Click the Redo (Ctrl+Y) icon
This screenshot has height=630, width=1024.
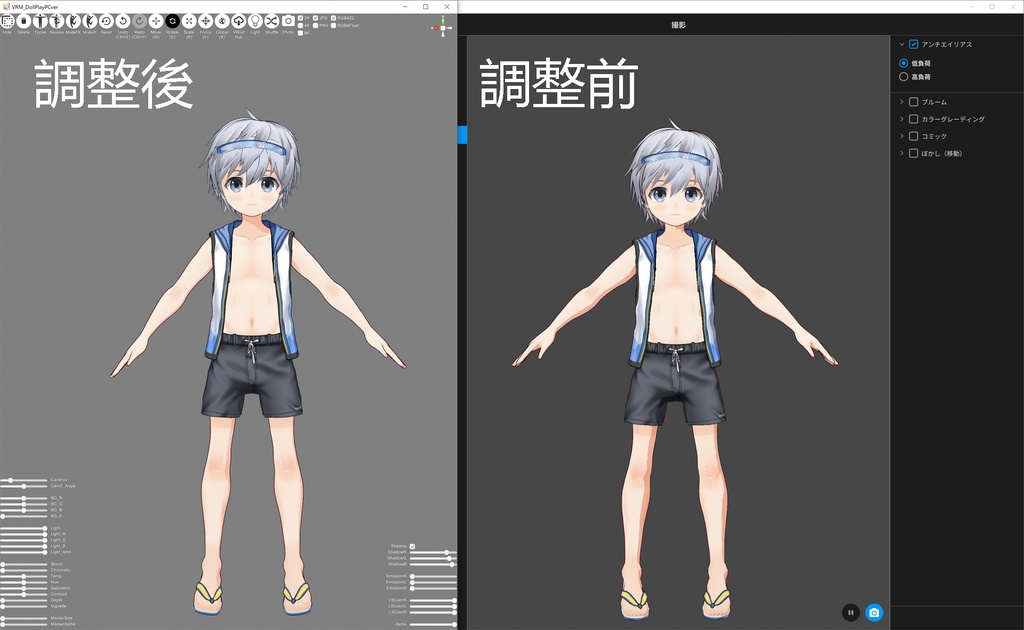coord(139,21)
